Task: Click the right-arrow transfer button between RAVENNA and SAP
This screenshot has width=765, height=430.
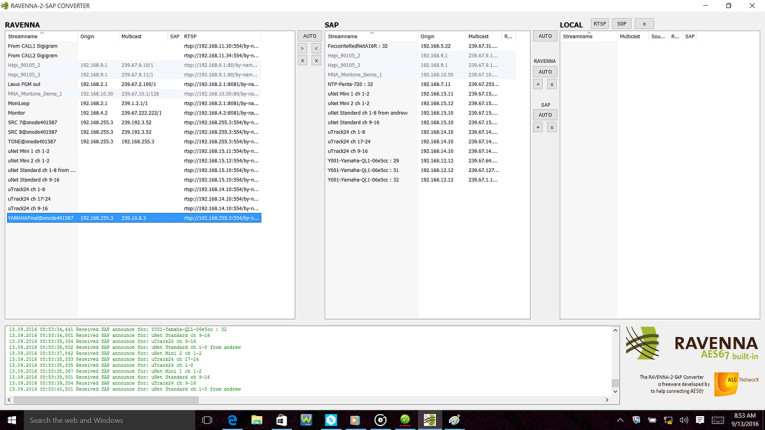Action: tap(302, 48)
